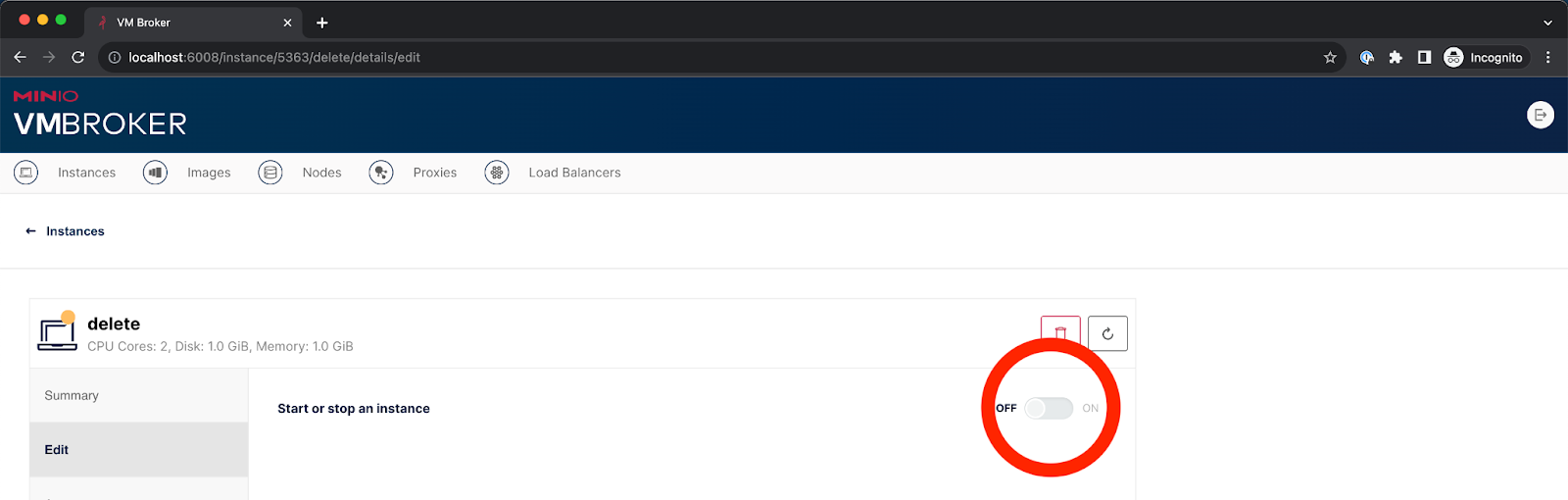Refresh the instance with reload icon
The image size is (1568, 500).
coord(1107,333)
